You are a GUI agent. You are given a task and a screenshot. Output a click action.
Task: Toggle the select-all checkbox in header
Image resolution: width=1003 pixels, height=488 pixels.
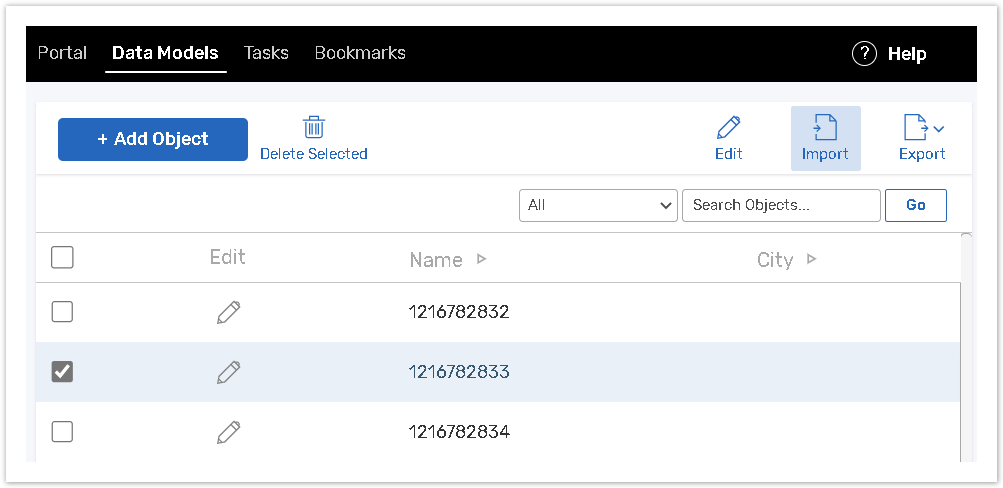62,258
